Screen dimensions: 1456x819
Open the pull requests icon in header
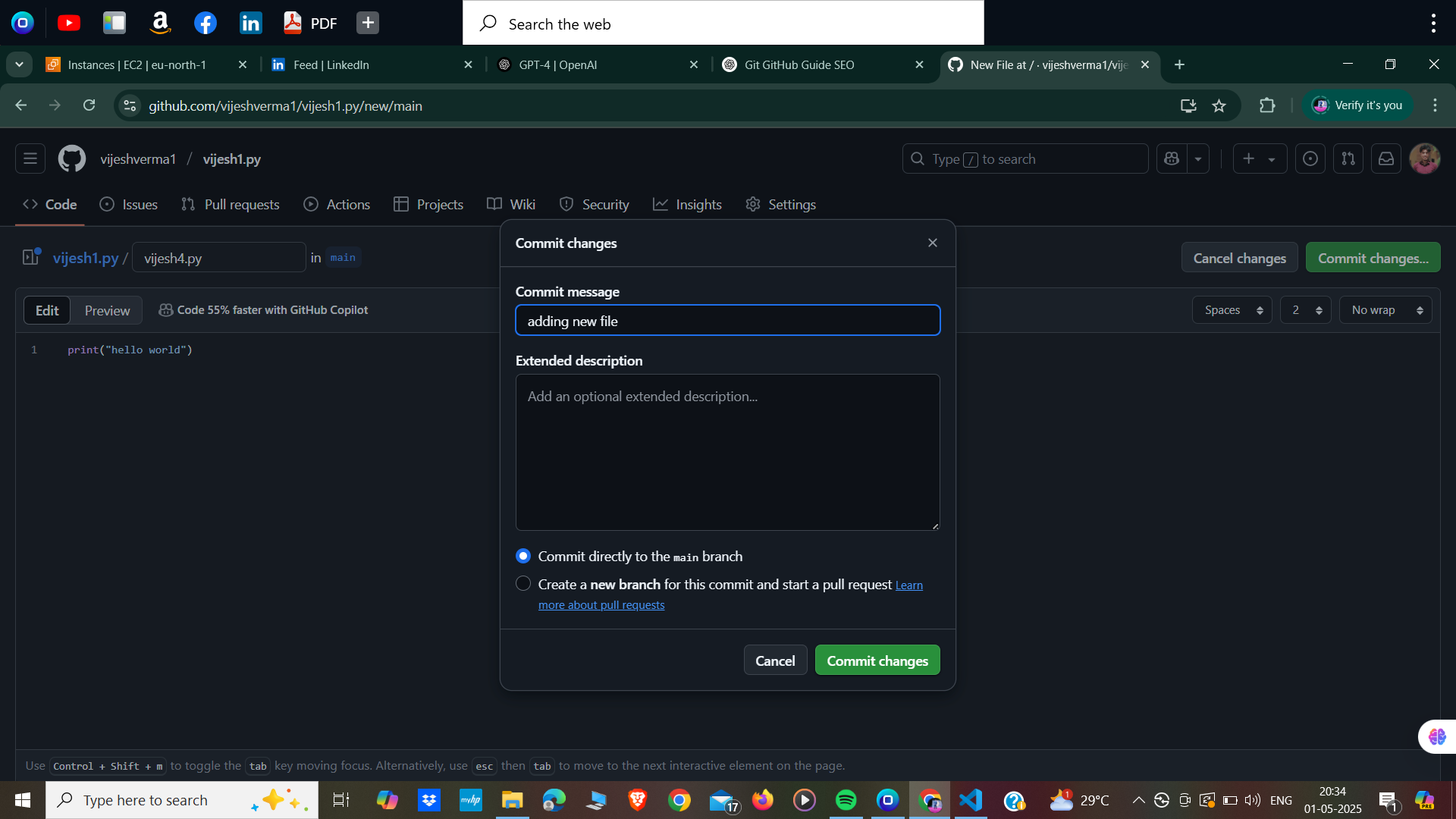[x=1348, y=159]
